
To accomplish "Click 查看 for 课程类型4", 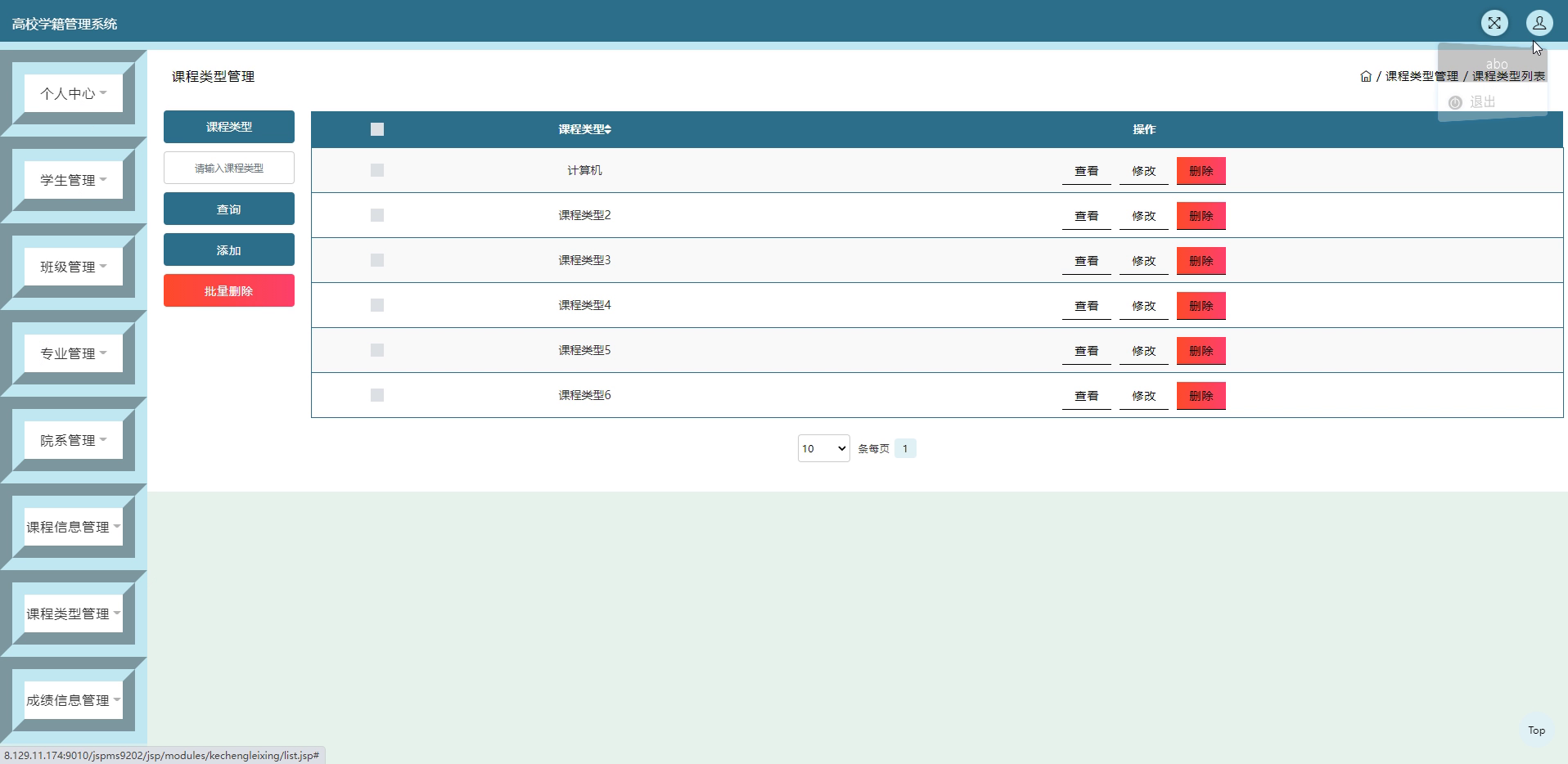I will coord(1087,306).
